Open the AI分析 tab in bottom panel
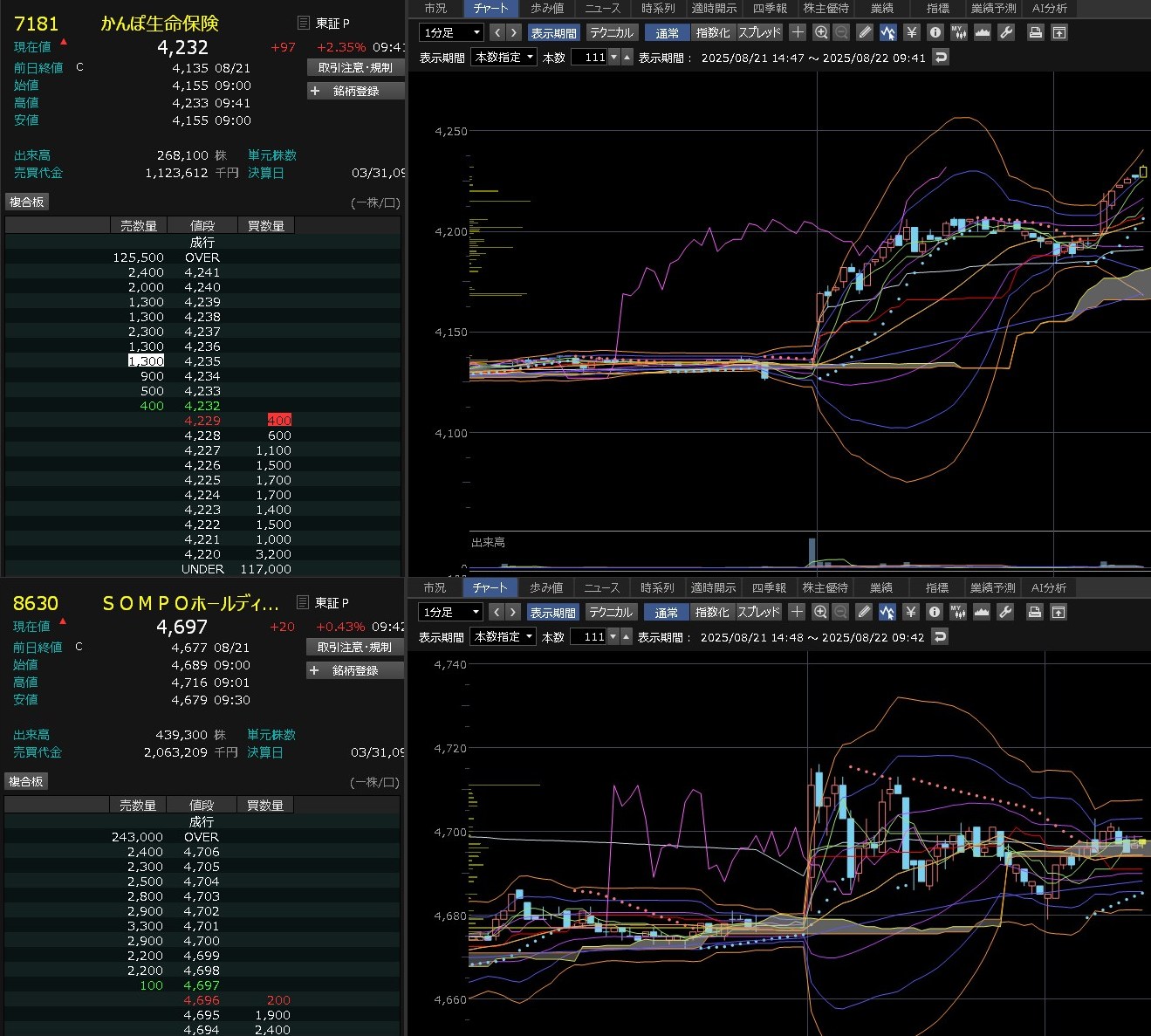Viewport: 1151px width, 1036px height. click(x=1048, y=587)
